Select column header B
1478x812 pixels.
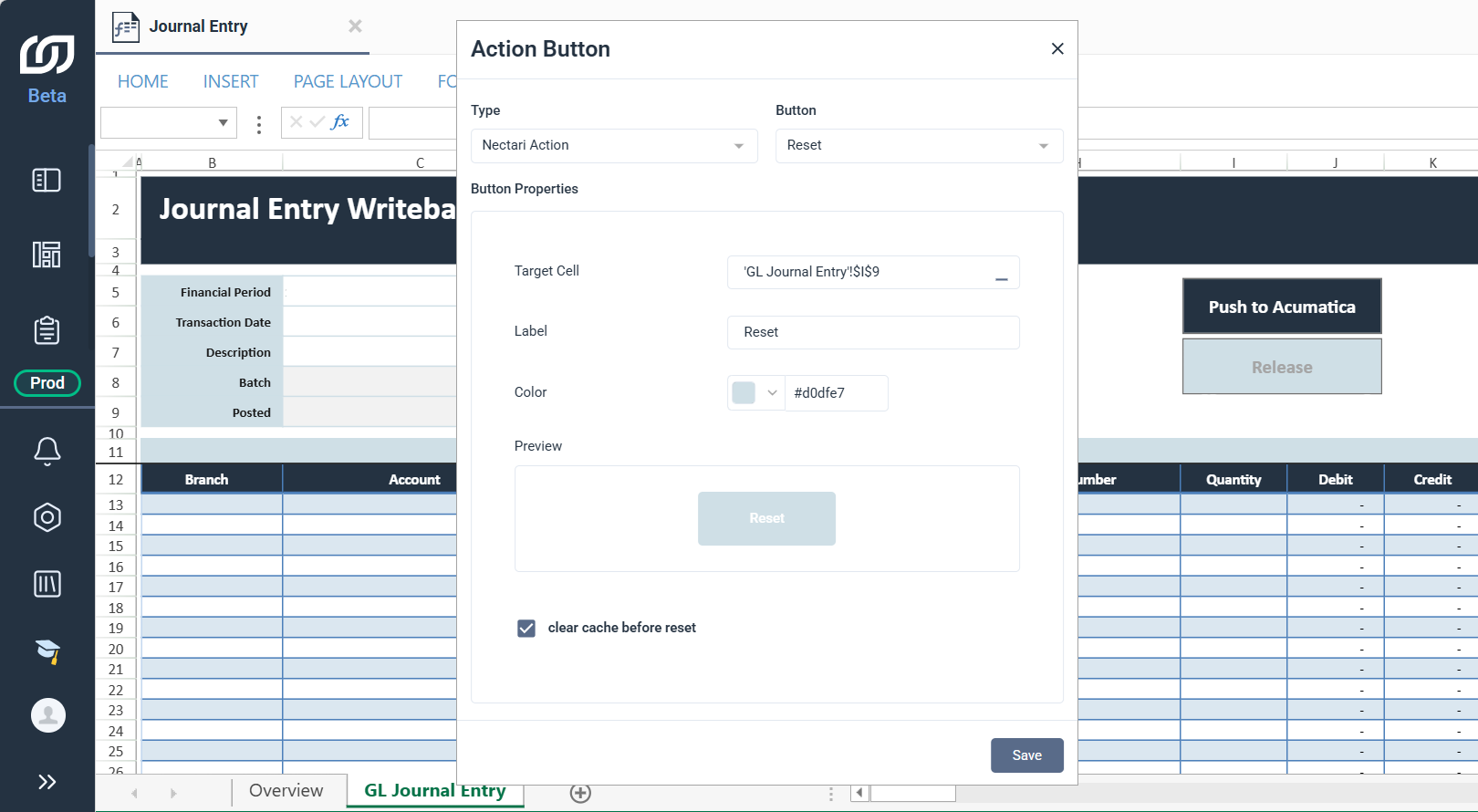(x=212, y=162)
